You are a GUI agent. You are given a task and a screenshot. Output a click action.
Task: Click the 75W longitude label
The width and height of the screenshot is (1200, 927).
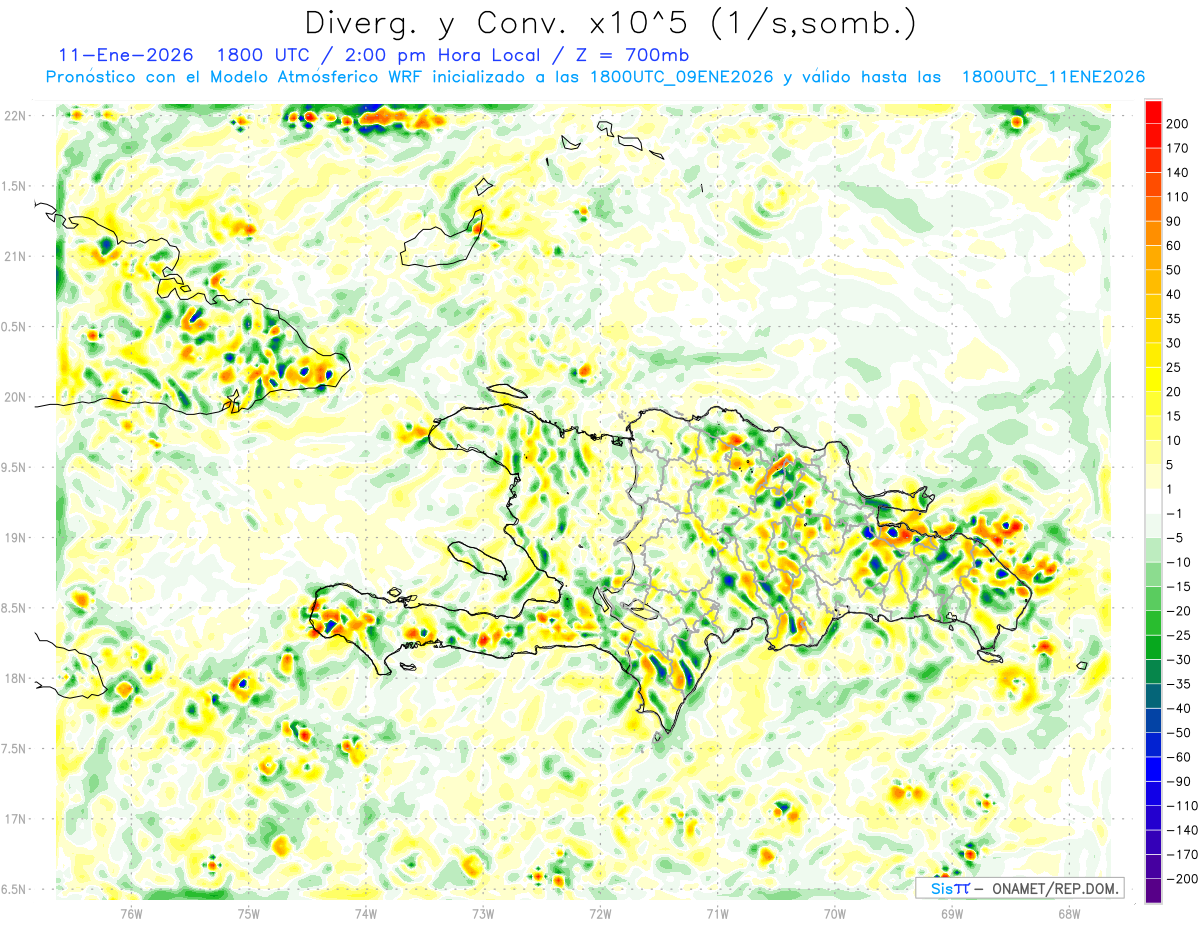tap(249, 914)
